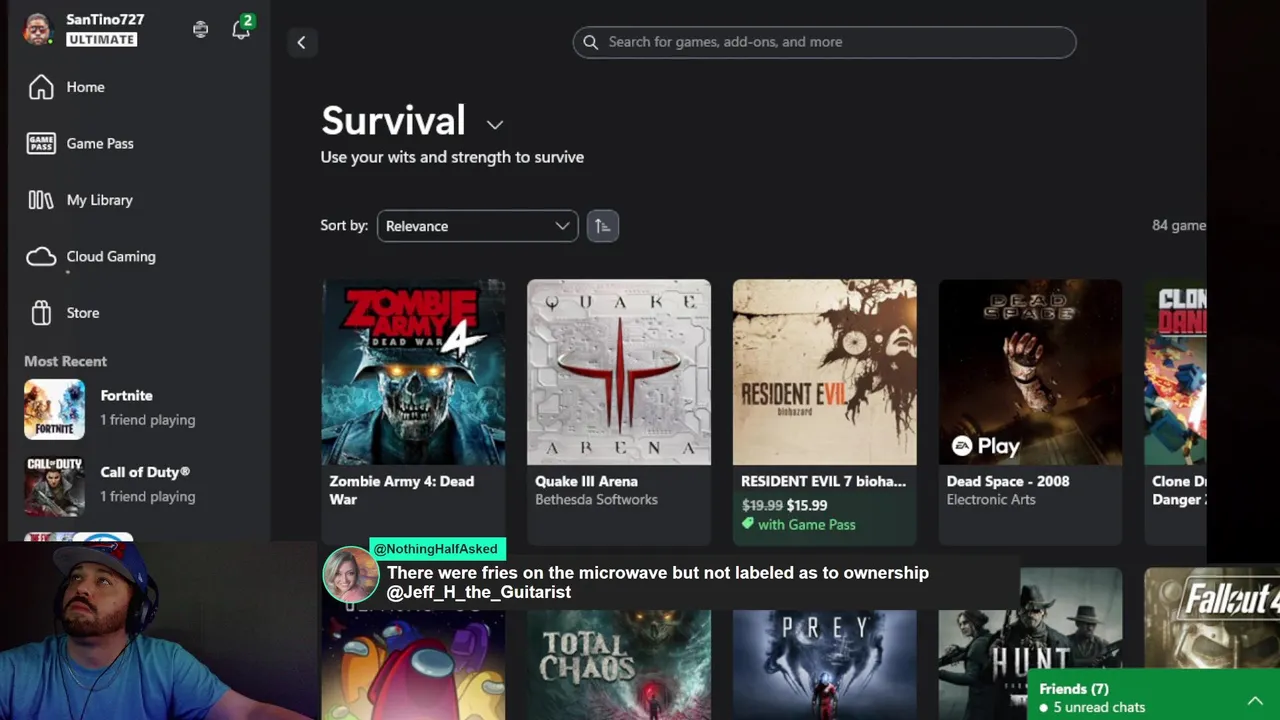Click the Survival heading title

pyautogui.click(x=393, y=121)
